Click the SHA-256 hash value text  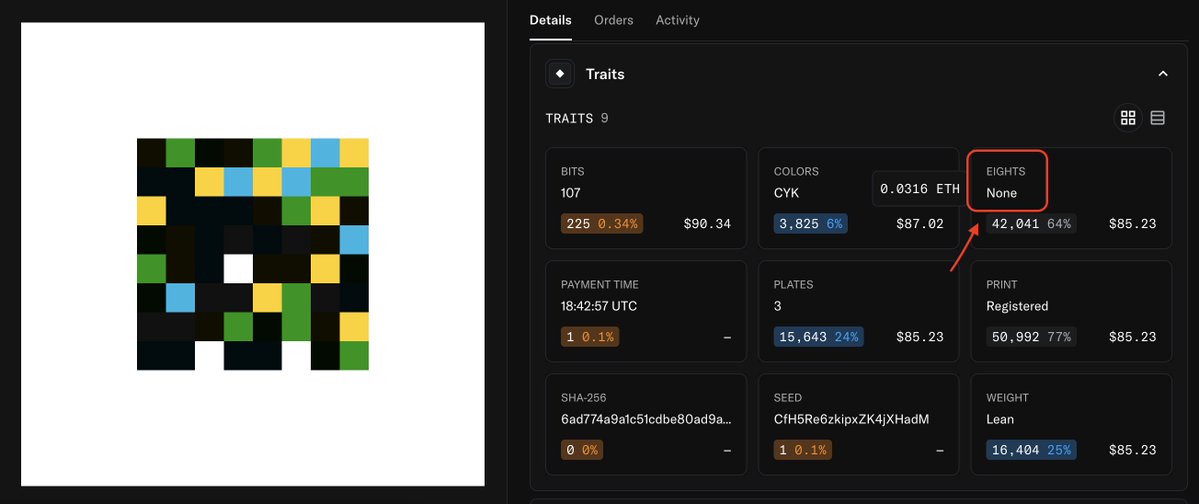[646, 419]
